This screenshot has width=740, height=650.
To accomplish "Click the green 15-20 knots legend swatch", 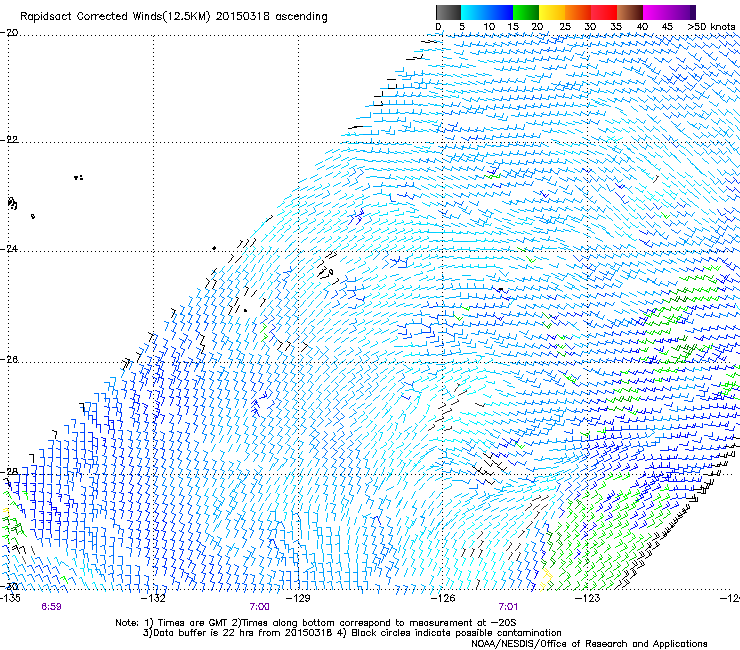I will (526, 12).
